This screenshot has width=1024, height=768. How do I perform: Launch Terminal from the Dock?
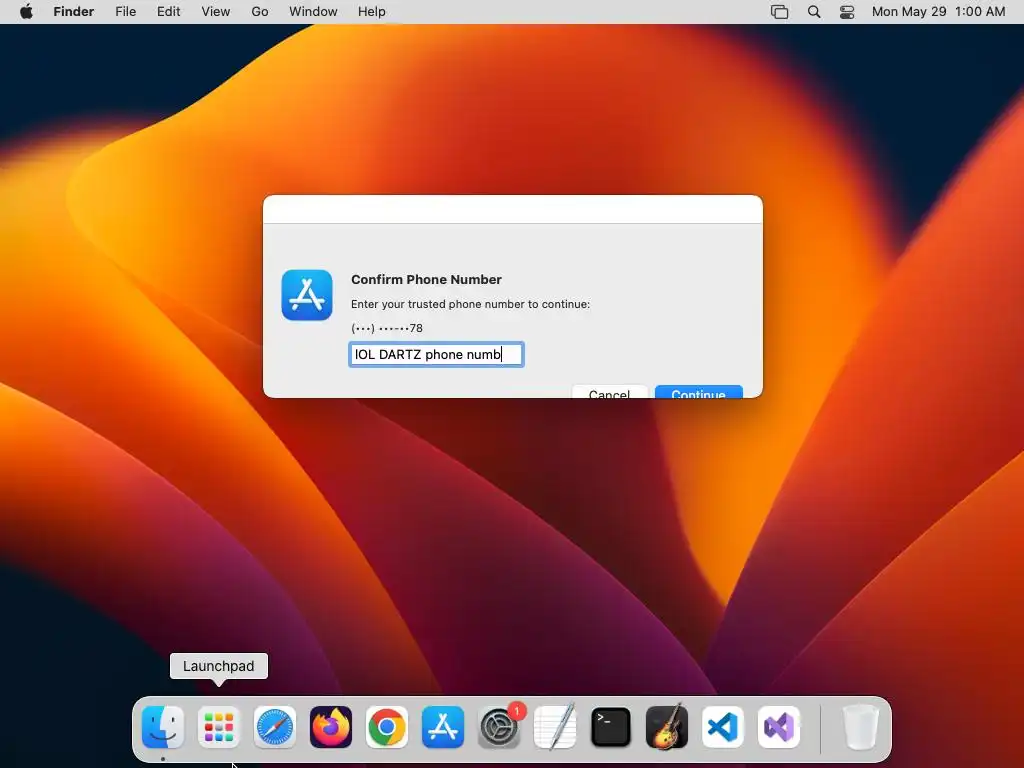pyautogui.click(x=611, y=727)
